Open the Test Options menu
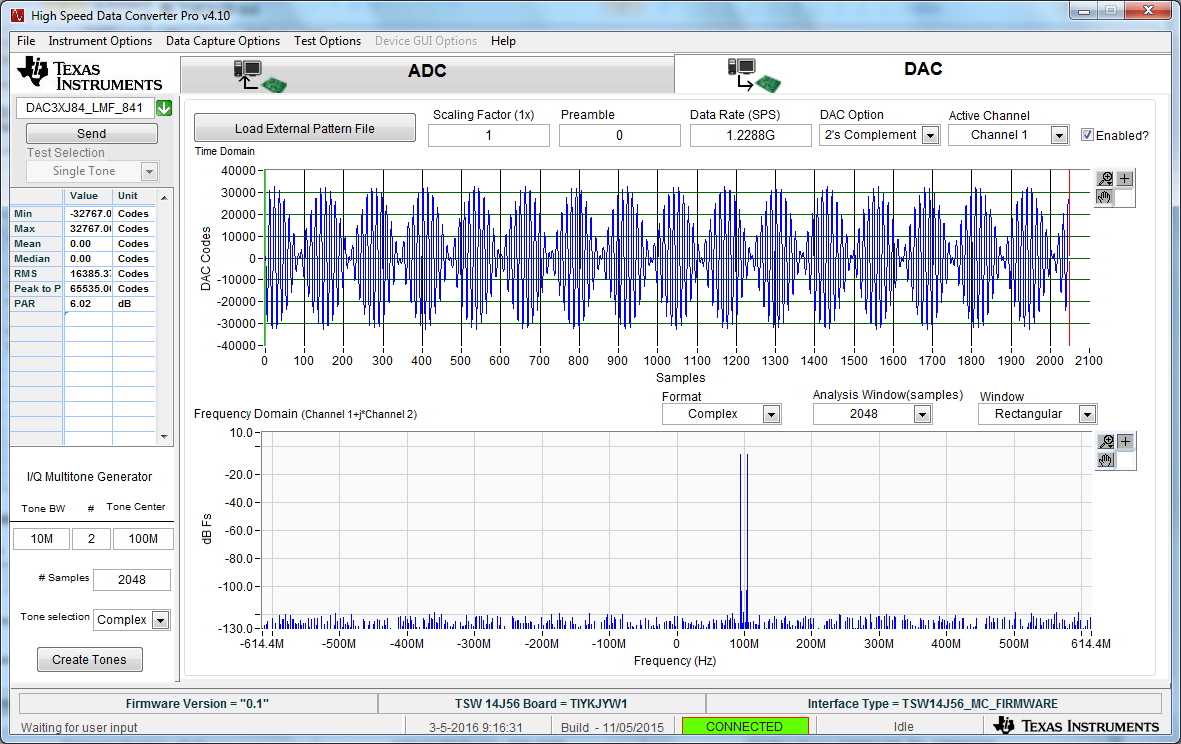1181x744 pixels. pyautogui.click(x=328, y=41)
